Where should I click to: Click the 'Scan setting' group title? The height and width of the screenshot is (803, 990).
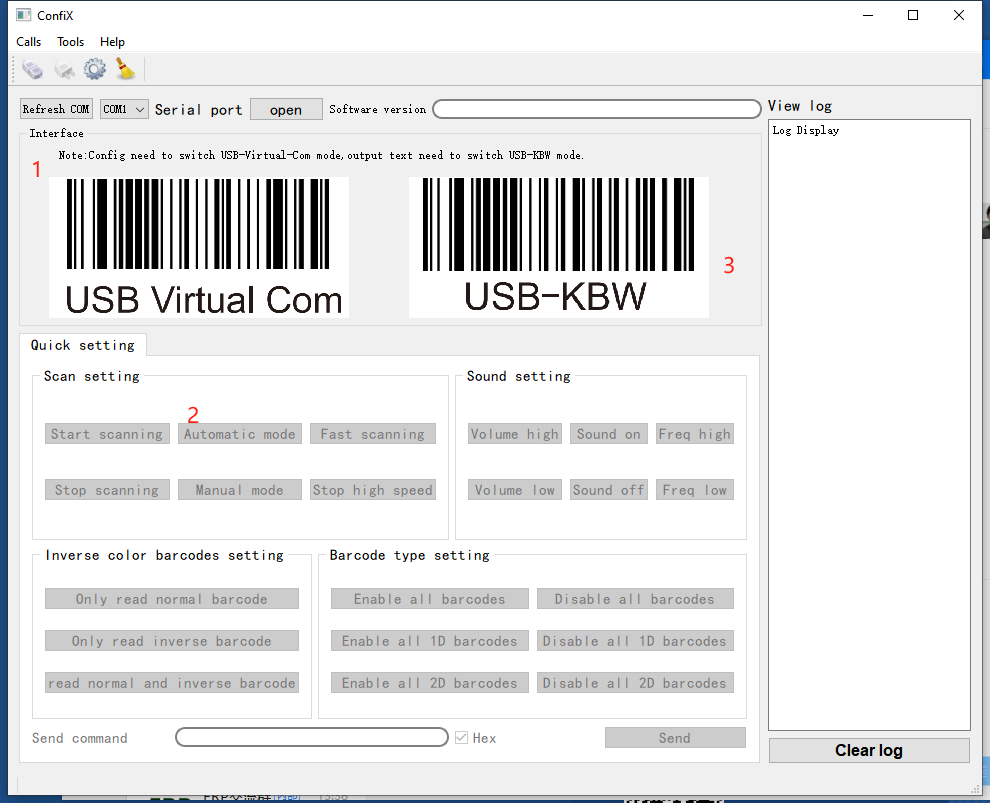[x=92, y=376]
